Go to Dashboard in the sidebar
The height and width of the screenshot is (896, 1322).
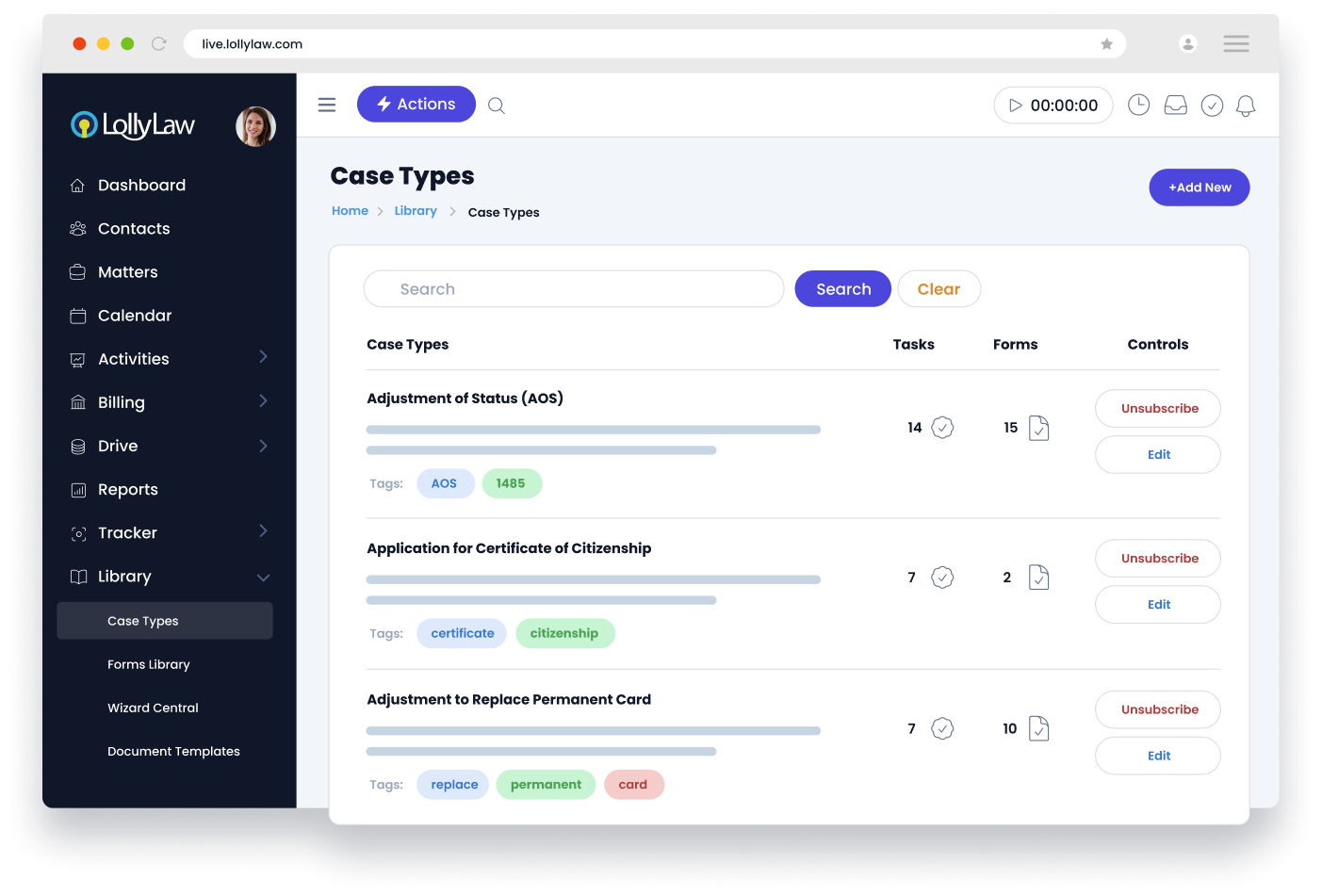(x=141, y=186)
